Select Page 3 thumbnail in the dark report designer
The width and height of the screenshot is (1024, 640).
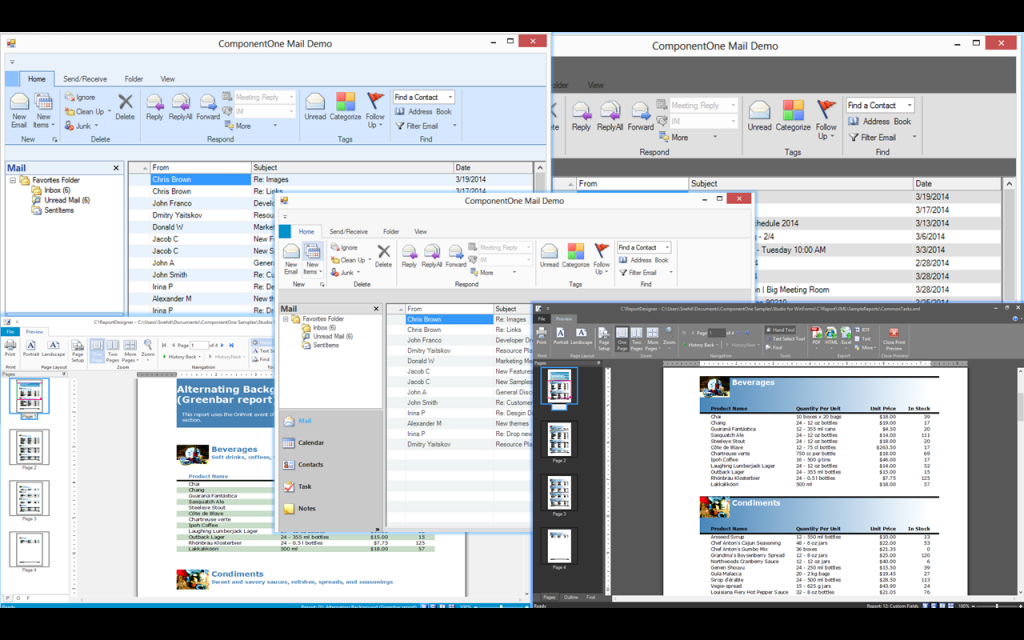tap(559, 493)
